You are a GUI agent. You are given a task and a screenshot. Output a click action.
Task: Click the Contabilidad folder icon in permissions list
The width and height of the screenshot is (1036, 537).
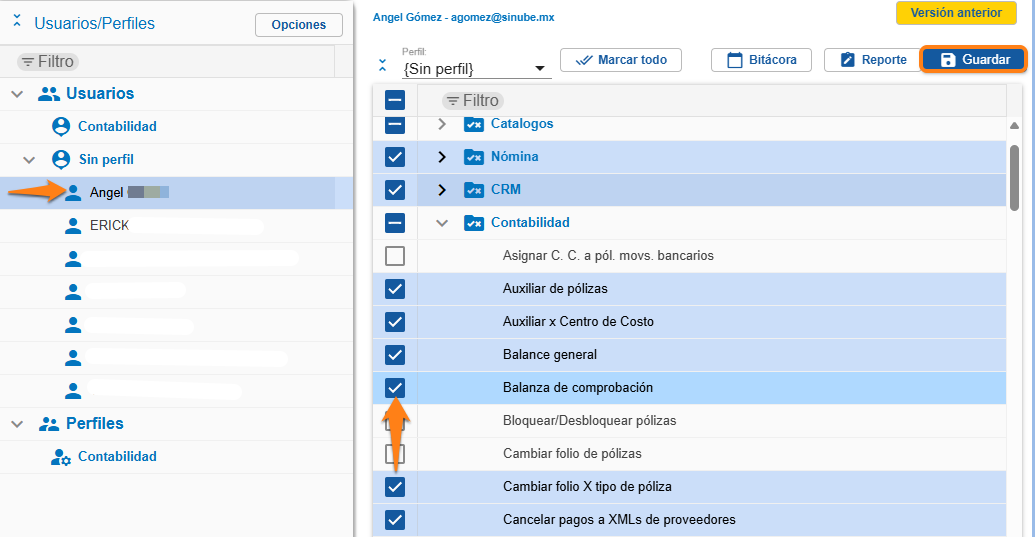click(x=473, y=223)
